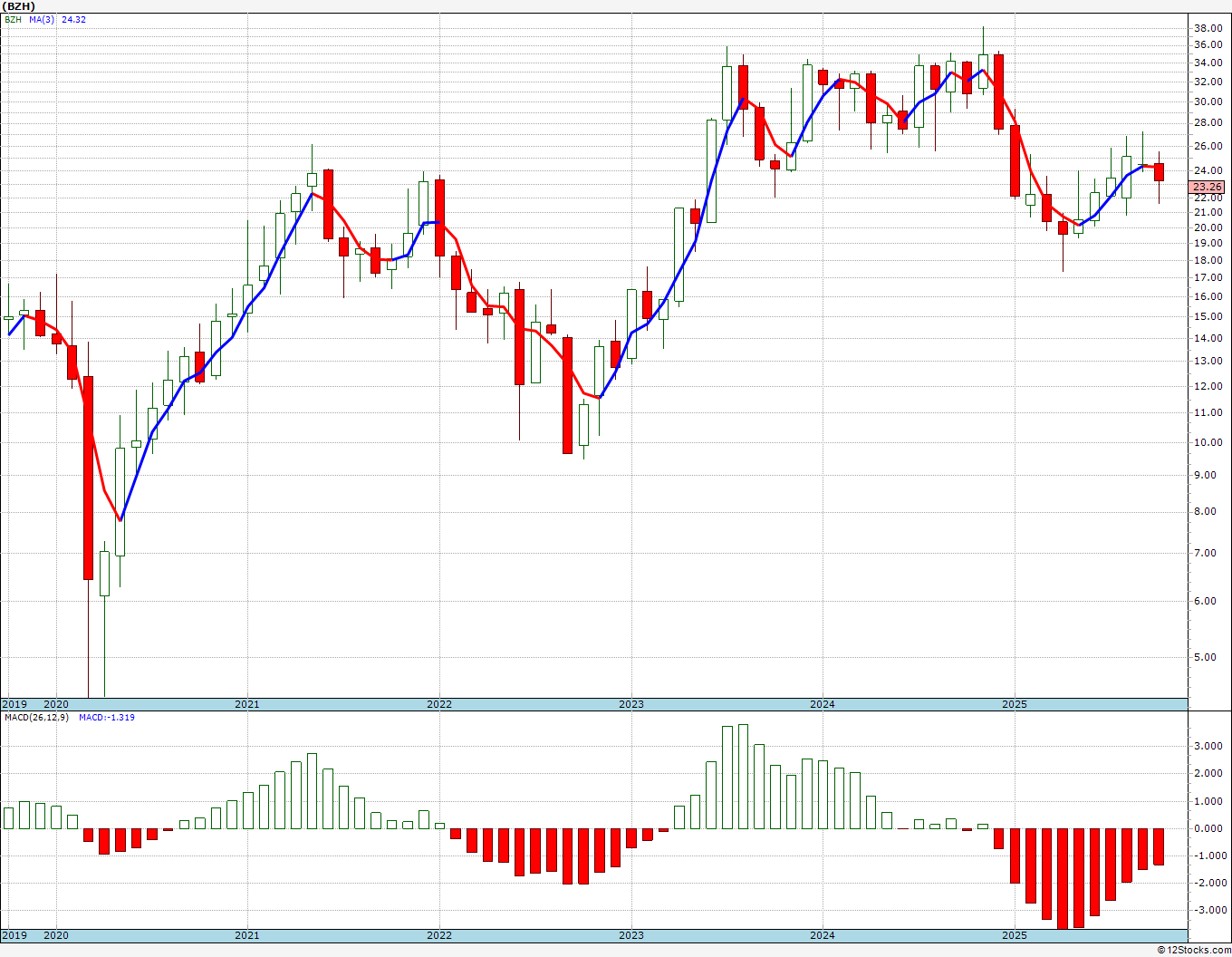Image resolution: width=1232 pixels, height=957 pixels.
Task: Click the 21.00 price axis label
Action: [x=1208, y=212]
